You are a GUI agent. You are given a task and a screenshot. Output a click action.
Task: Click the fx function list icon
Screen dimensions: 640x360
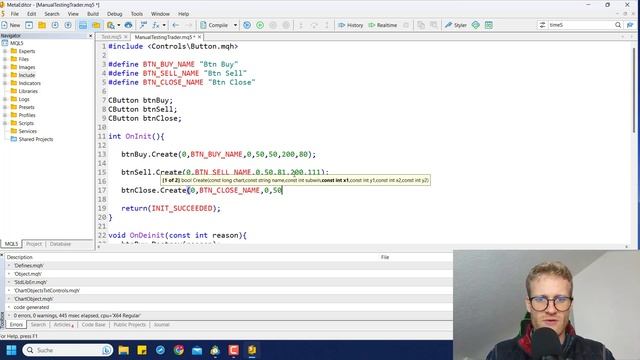point(156,25)
